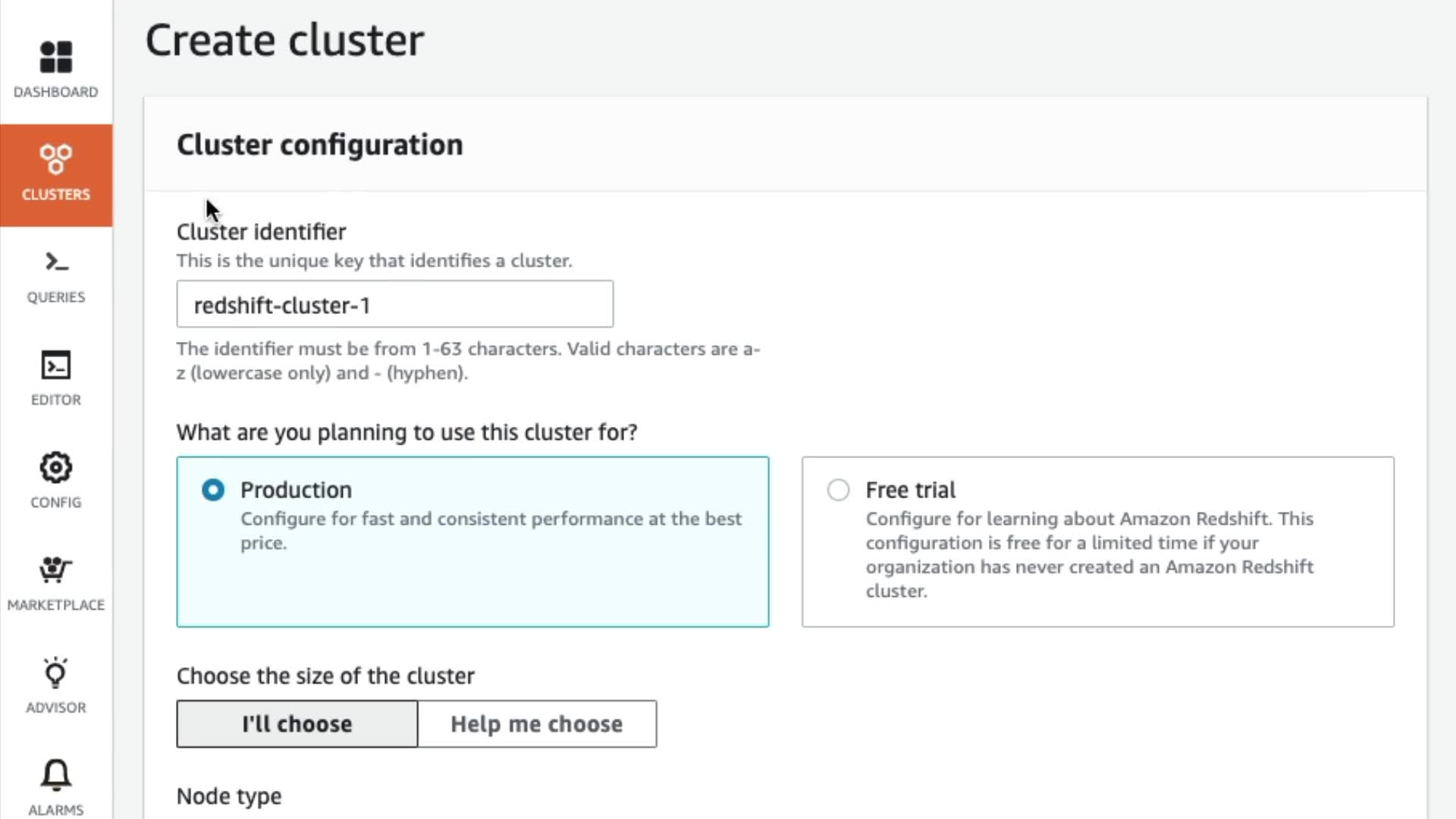Click the Dashboard label in navigation
Screen dimensions: 1456x819
tap(55, 92)
